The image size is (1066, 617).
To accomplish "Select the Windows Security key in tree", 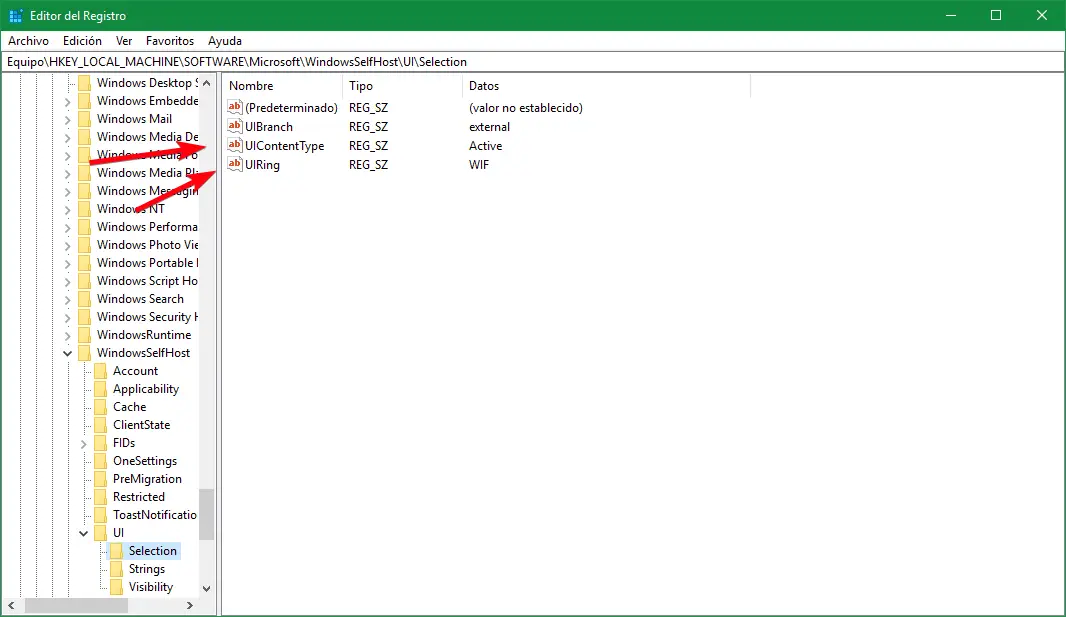I will [x=147, y=317].
